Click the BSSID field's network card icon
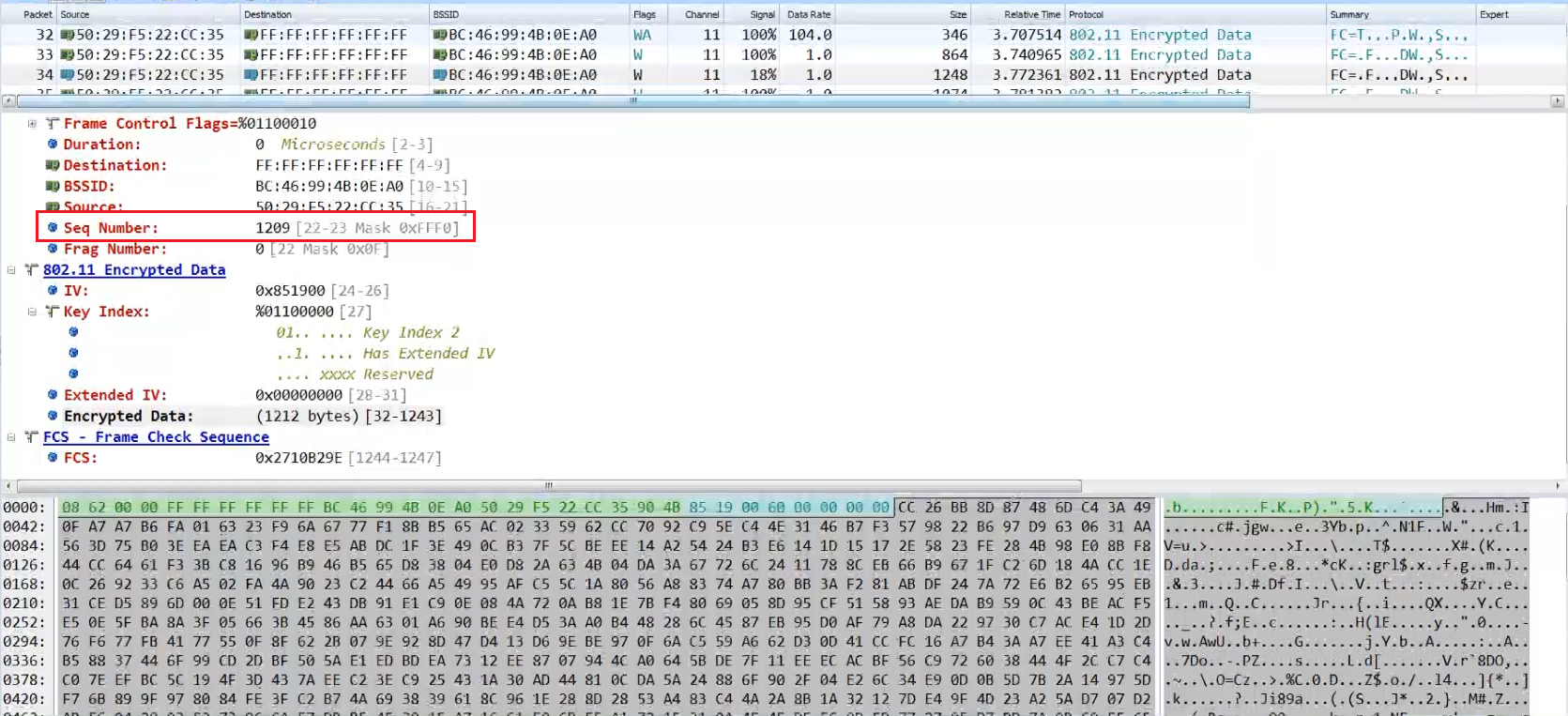The width and height of the screenshot is (1568, 716). click(53, 186)
